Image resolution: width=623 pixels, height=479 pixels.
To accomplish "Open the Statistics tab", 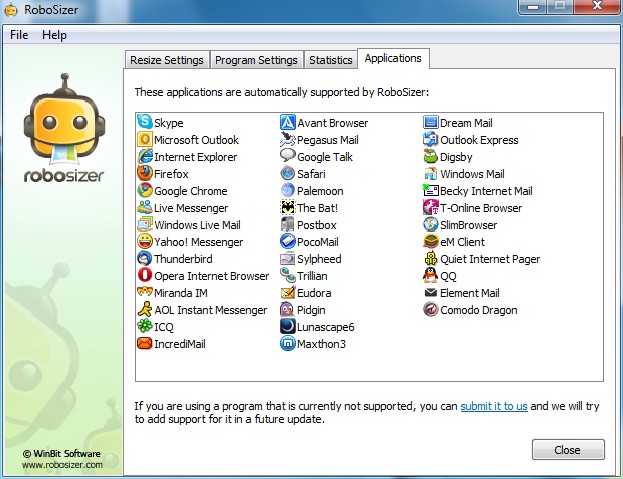I will (x=331, y=60).
